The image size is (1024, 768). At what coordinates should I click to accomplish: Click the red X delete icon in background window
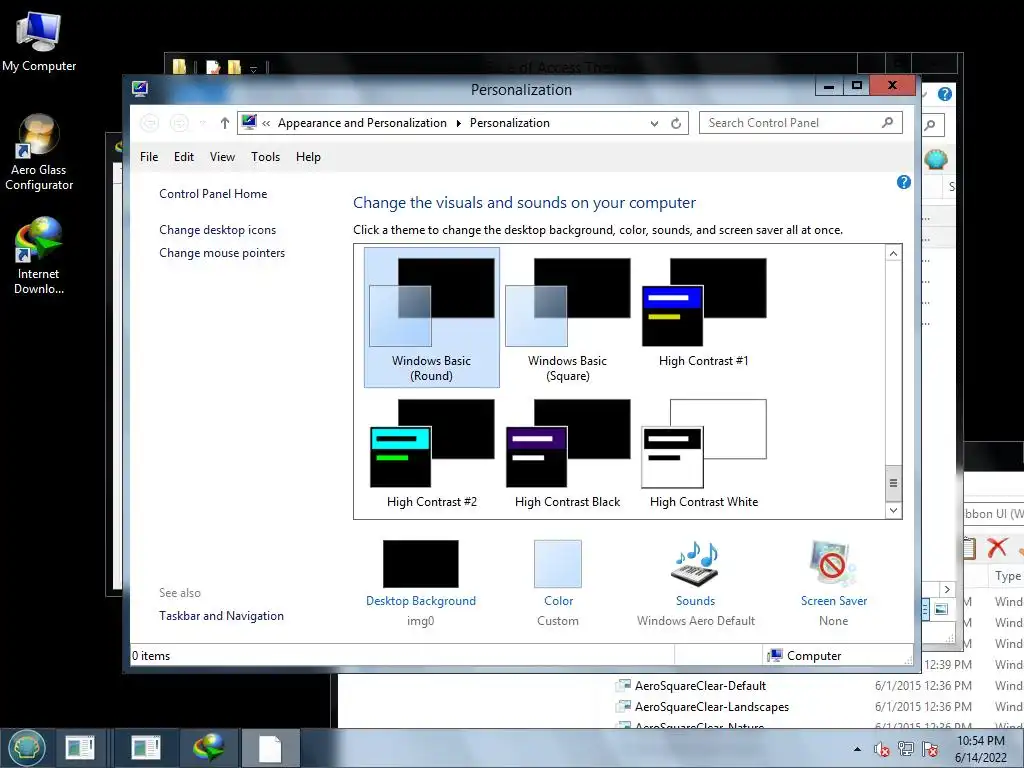(x=997, y=547)
